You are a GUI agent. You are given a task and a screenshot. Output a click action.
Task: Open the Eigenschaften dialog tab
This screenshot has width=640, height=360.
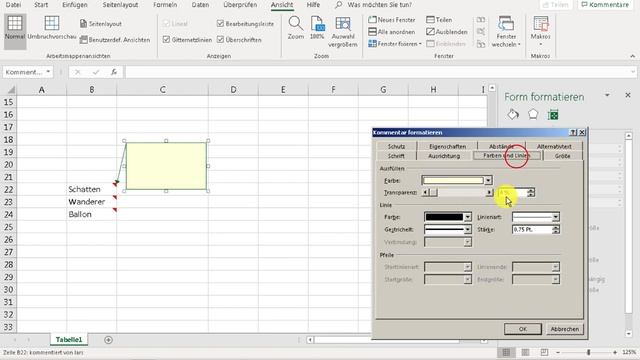(447, 146)
